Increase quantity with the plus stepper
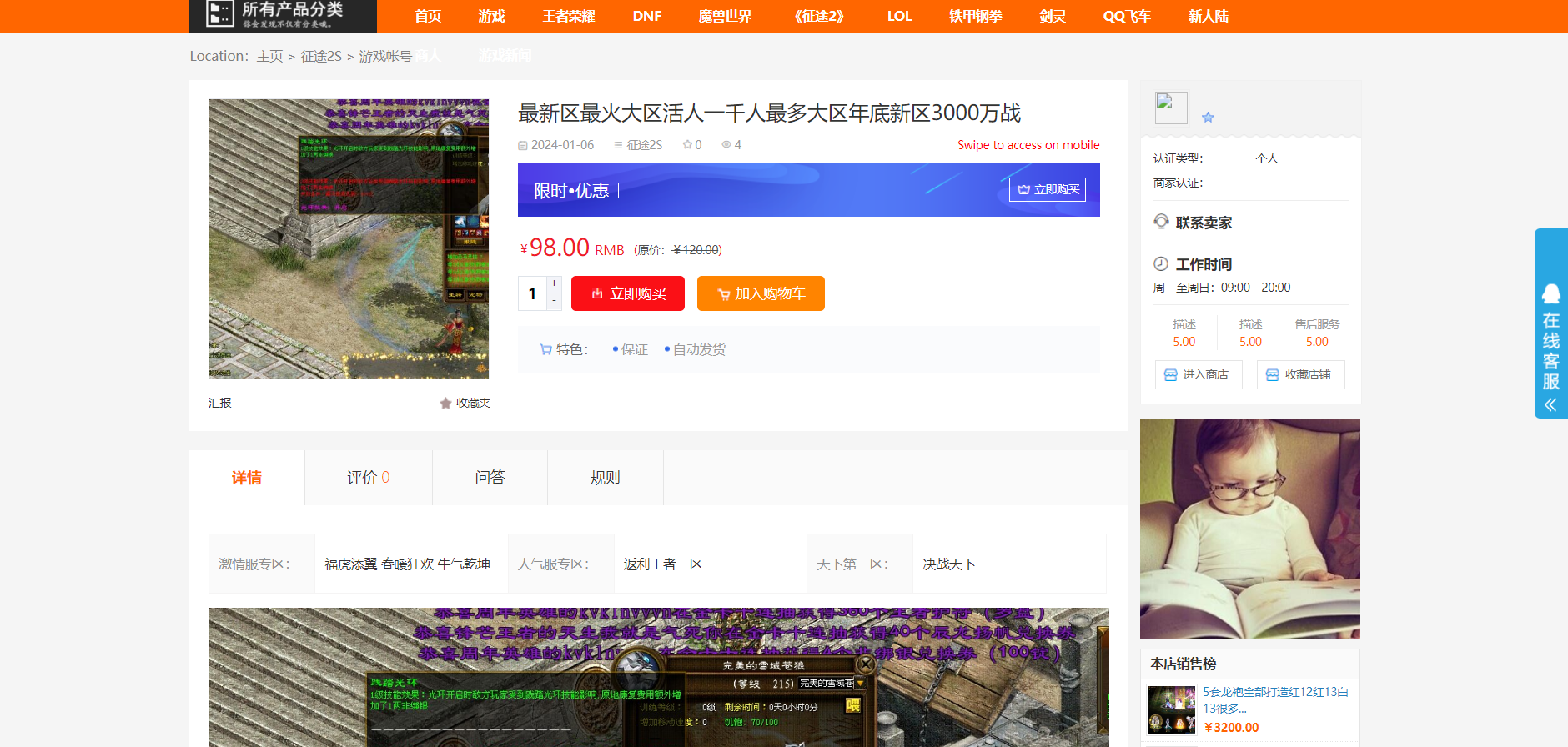This screenshot has height=747, width=1568. 554,283
